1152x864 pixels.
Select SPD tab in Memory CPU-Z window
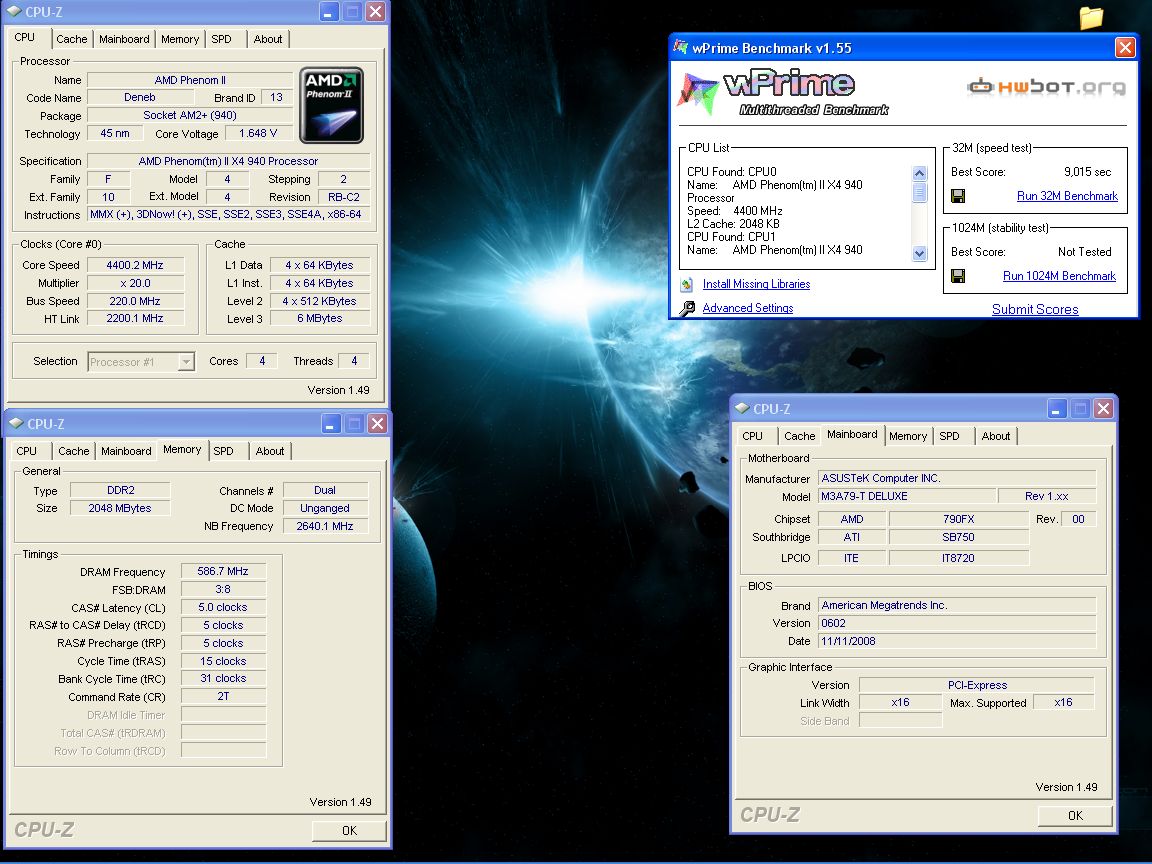[223, 451]
